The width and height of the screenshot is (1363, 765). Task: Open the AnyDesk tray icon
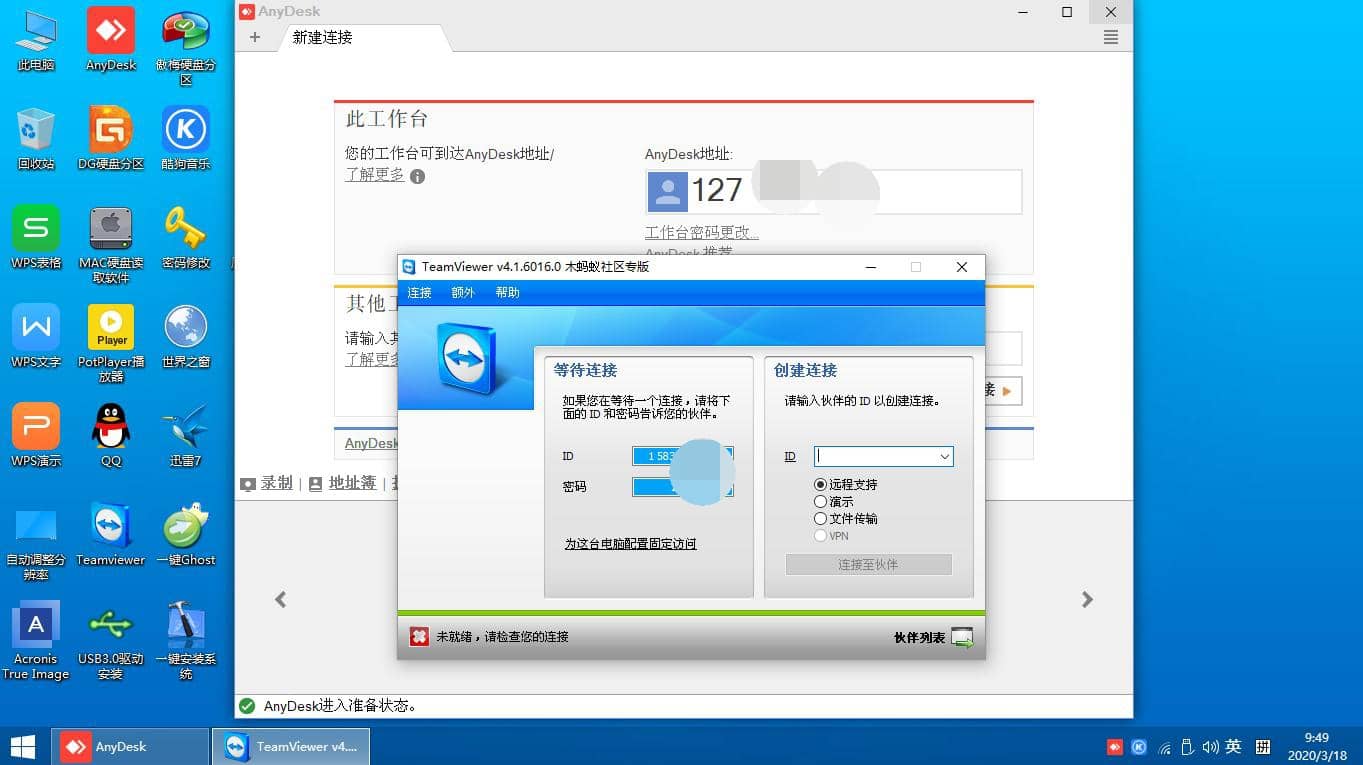[1113, 746]
